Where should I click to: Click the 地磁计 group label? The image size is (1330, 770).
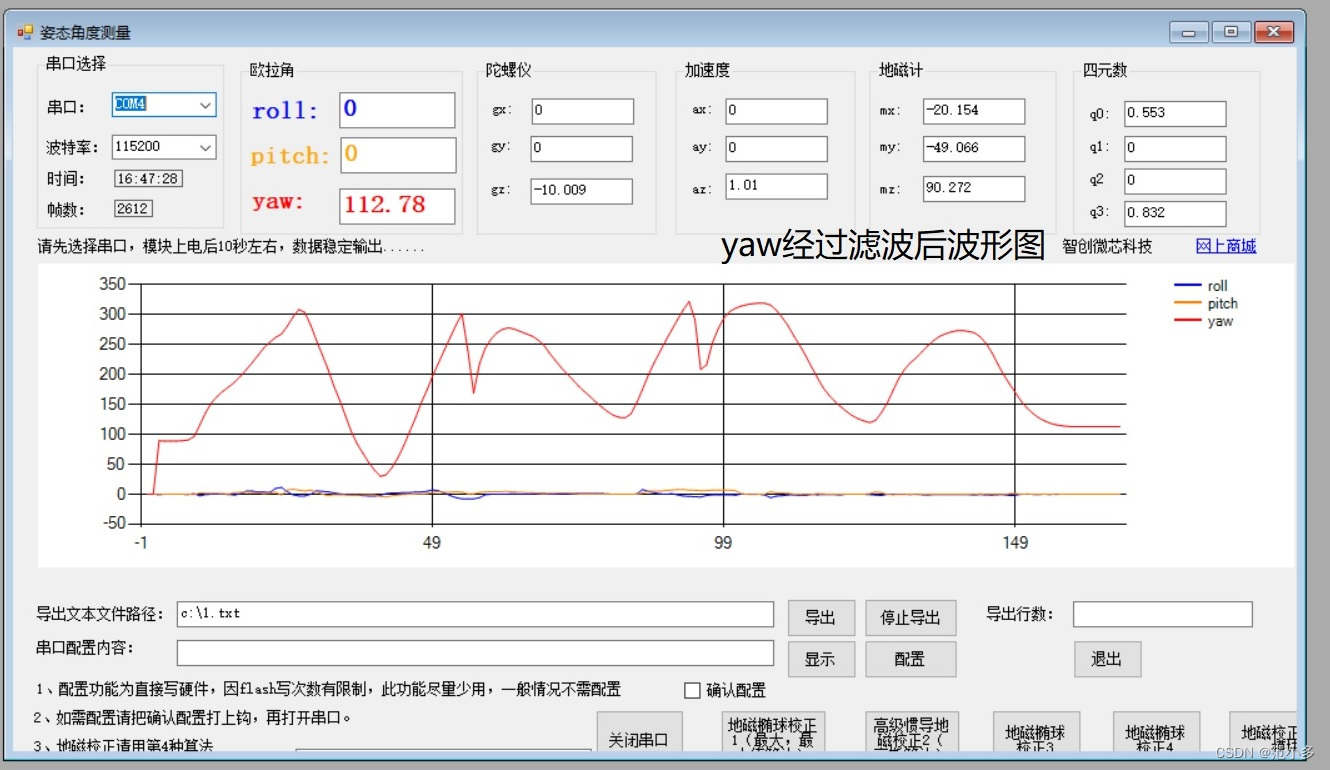901,70
